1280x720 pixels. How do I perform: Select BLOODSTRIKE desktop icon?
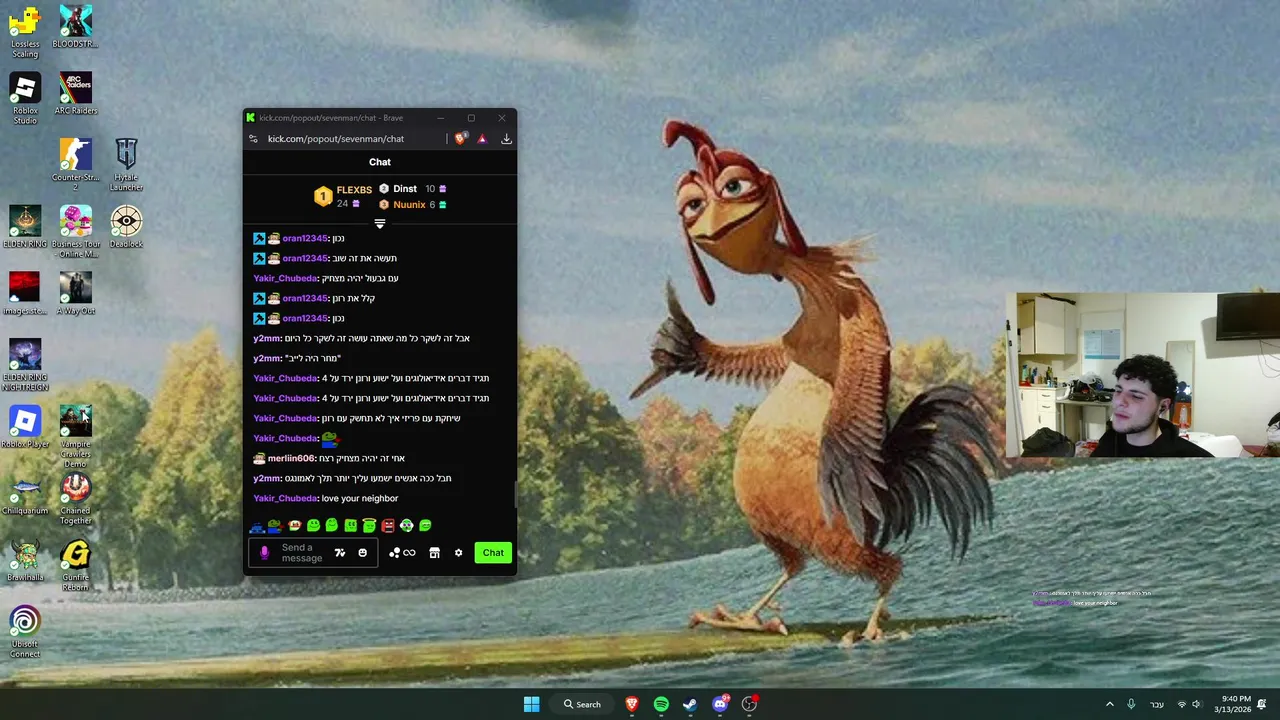coord(75,27)
